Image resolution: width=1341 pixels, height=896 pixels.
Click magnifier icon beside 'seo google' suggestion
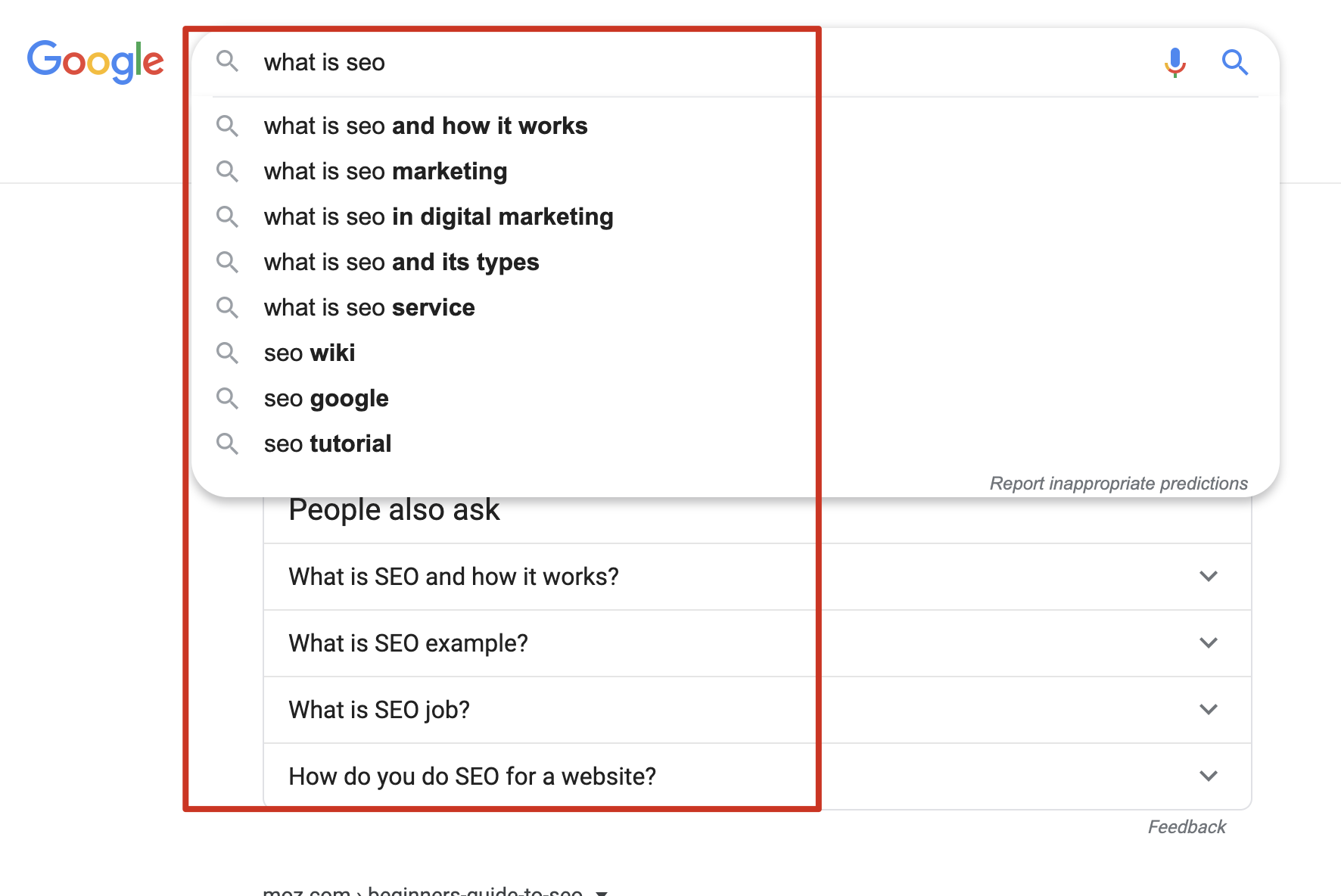(x=227, y=398)
